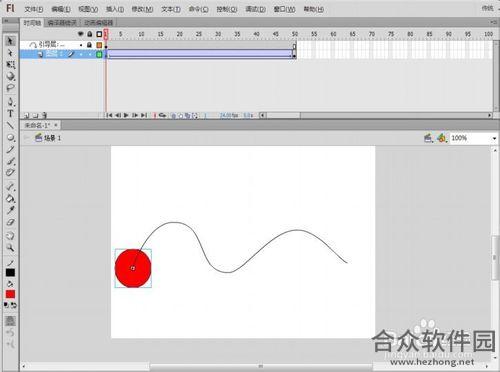
Task: Select the Eyedropper tool
Action: pos(10,210)
